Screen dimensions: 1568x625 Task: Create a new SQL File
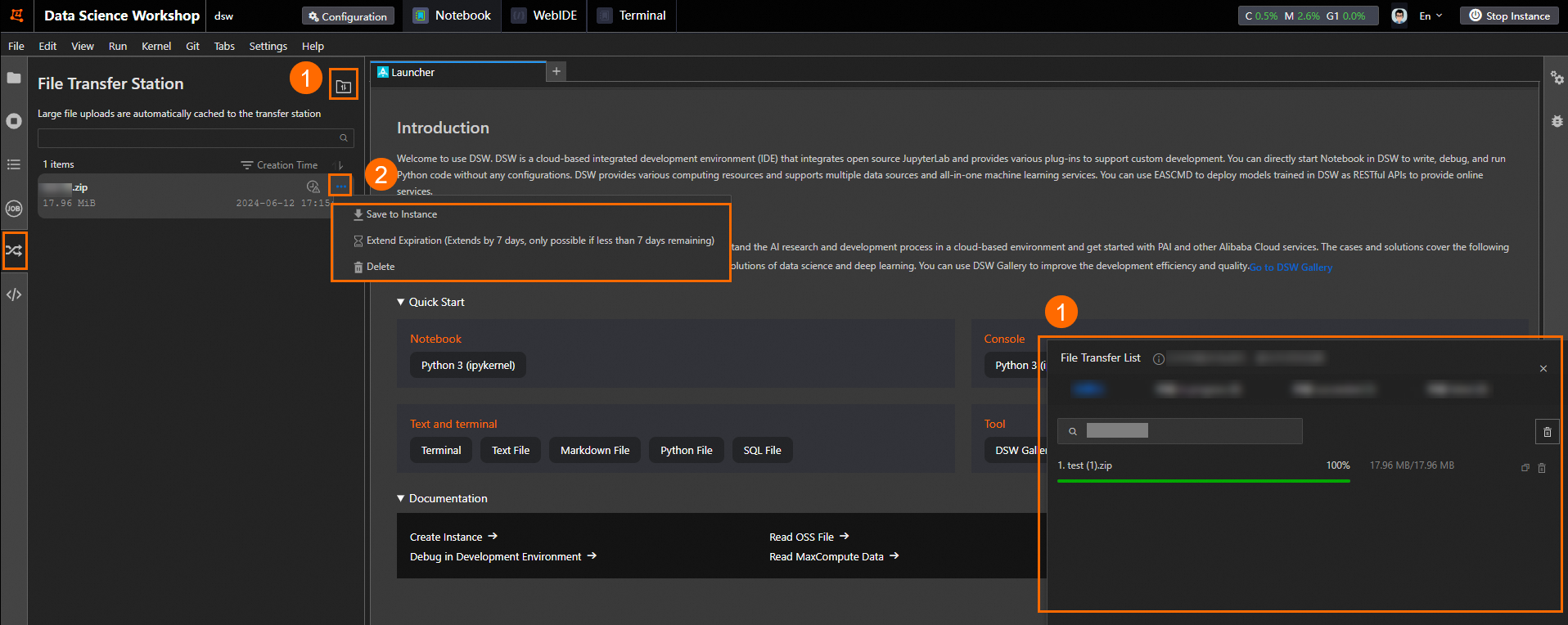[x=763, y=450]
